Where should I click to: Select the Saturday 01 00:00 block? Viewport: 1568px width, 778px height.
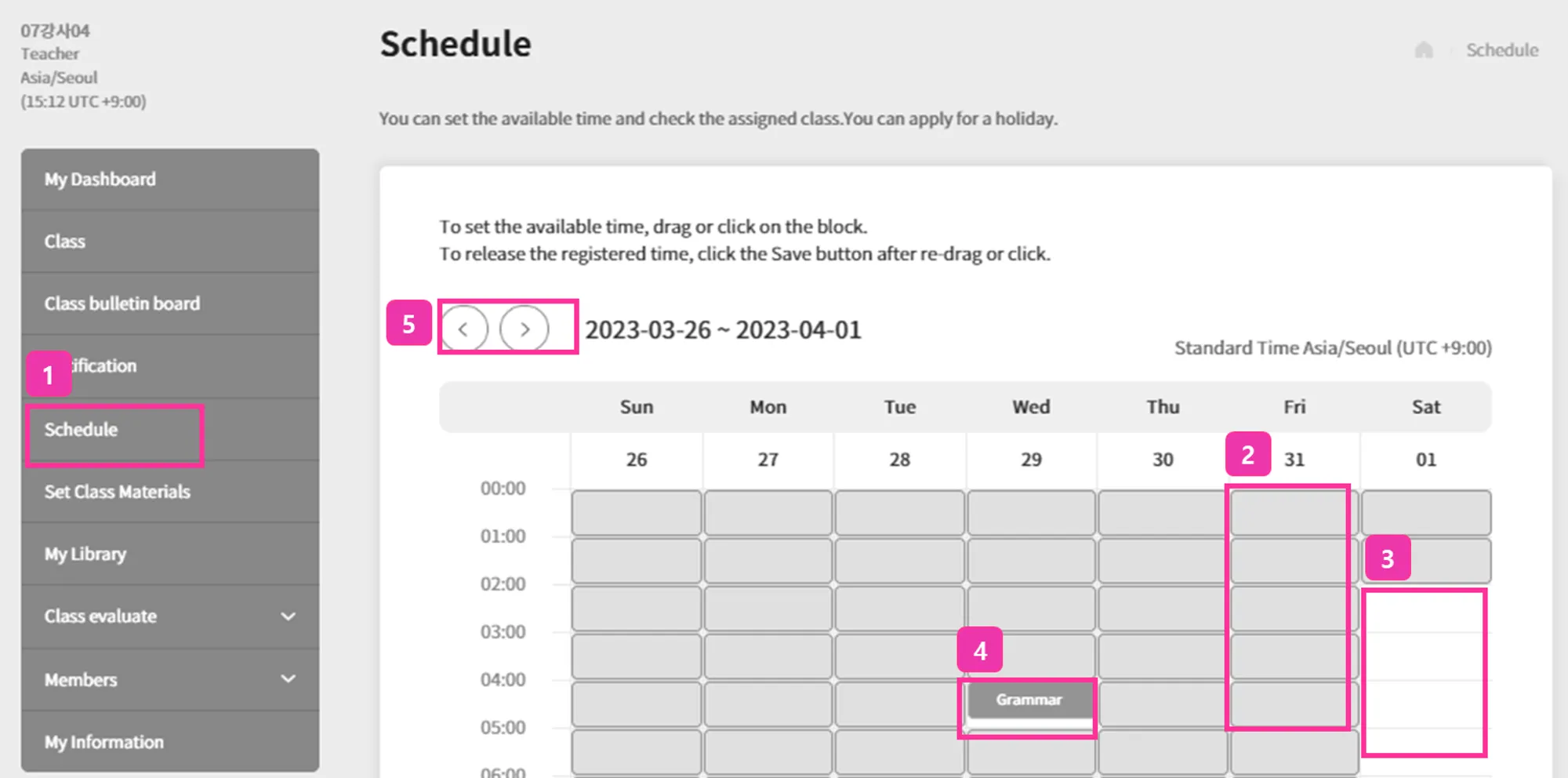point(1426,513)
